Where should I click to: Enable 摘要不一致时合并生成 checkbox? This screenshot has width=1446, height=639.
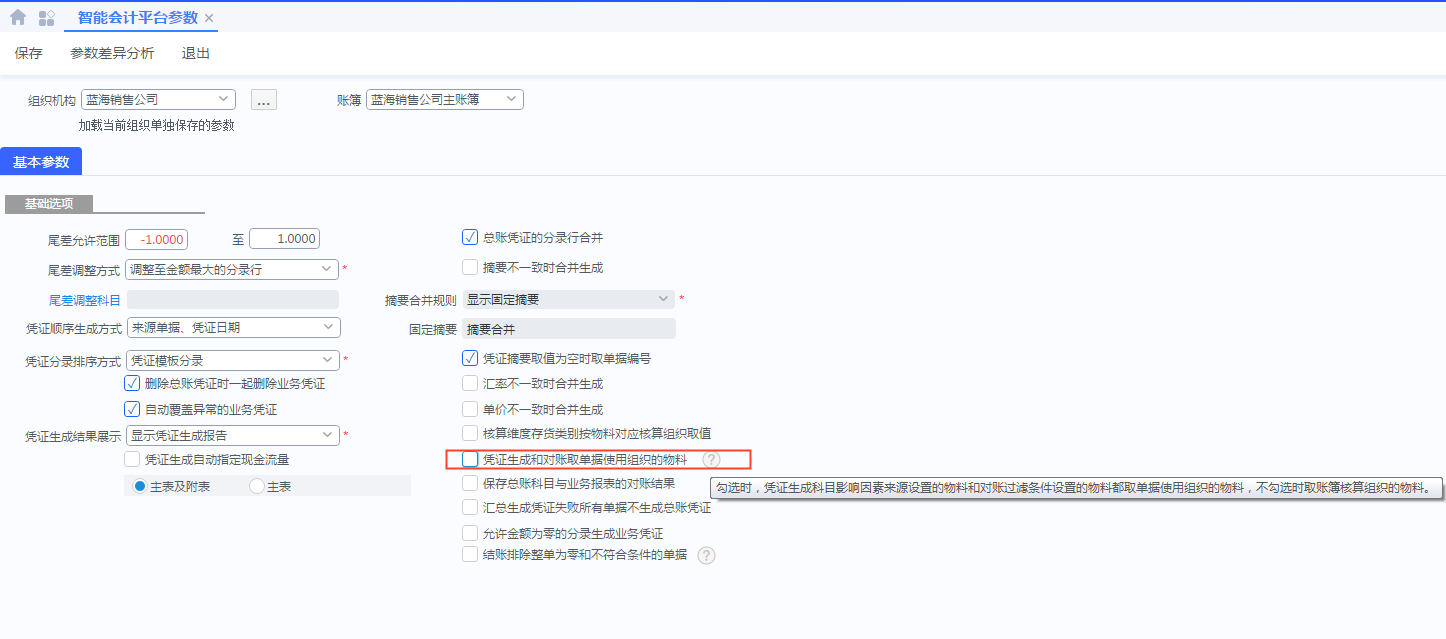(x=470, y=267)
